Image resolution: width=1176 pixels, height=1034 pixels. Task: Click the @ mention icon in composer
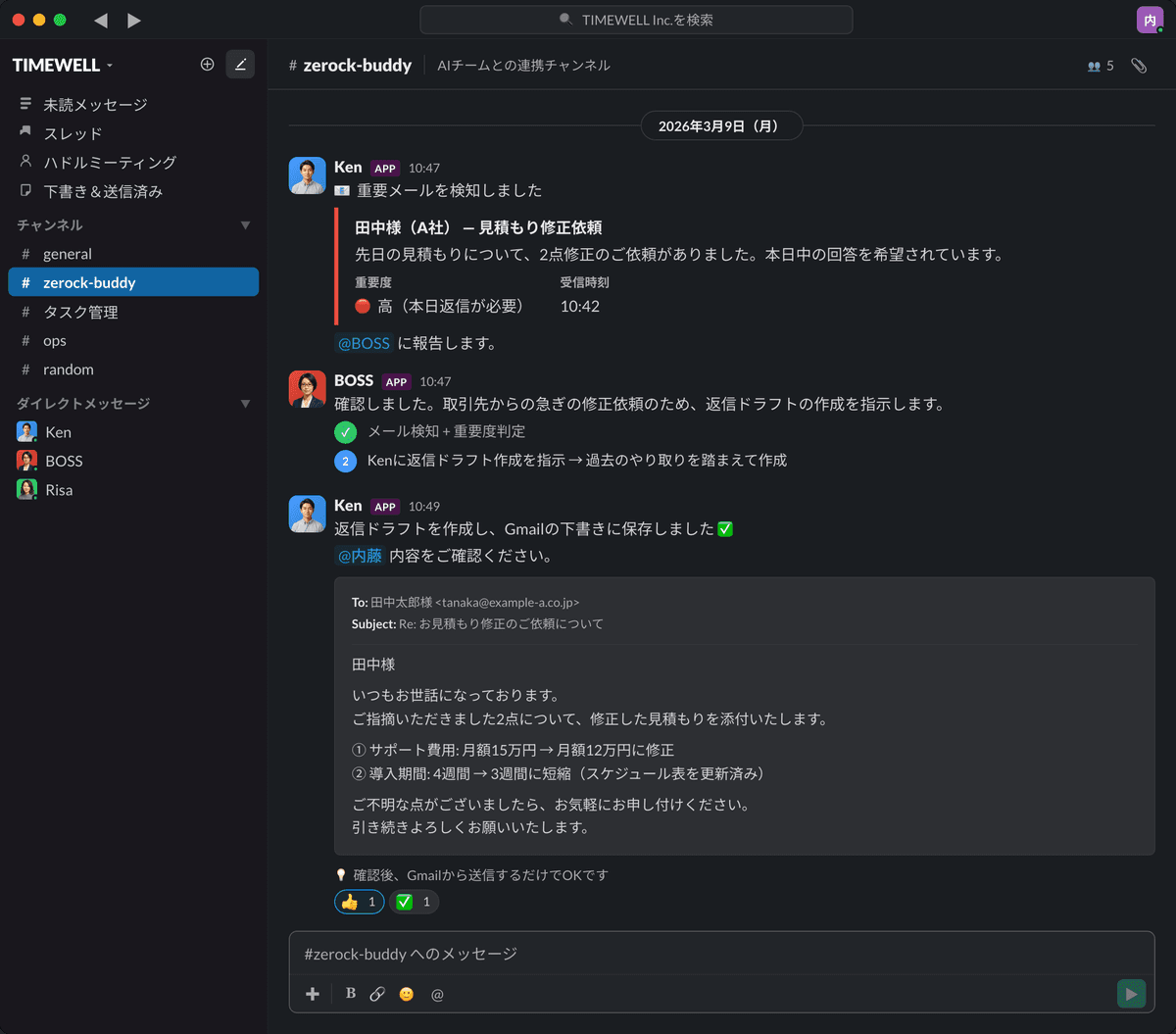[436, 994]
